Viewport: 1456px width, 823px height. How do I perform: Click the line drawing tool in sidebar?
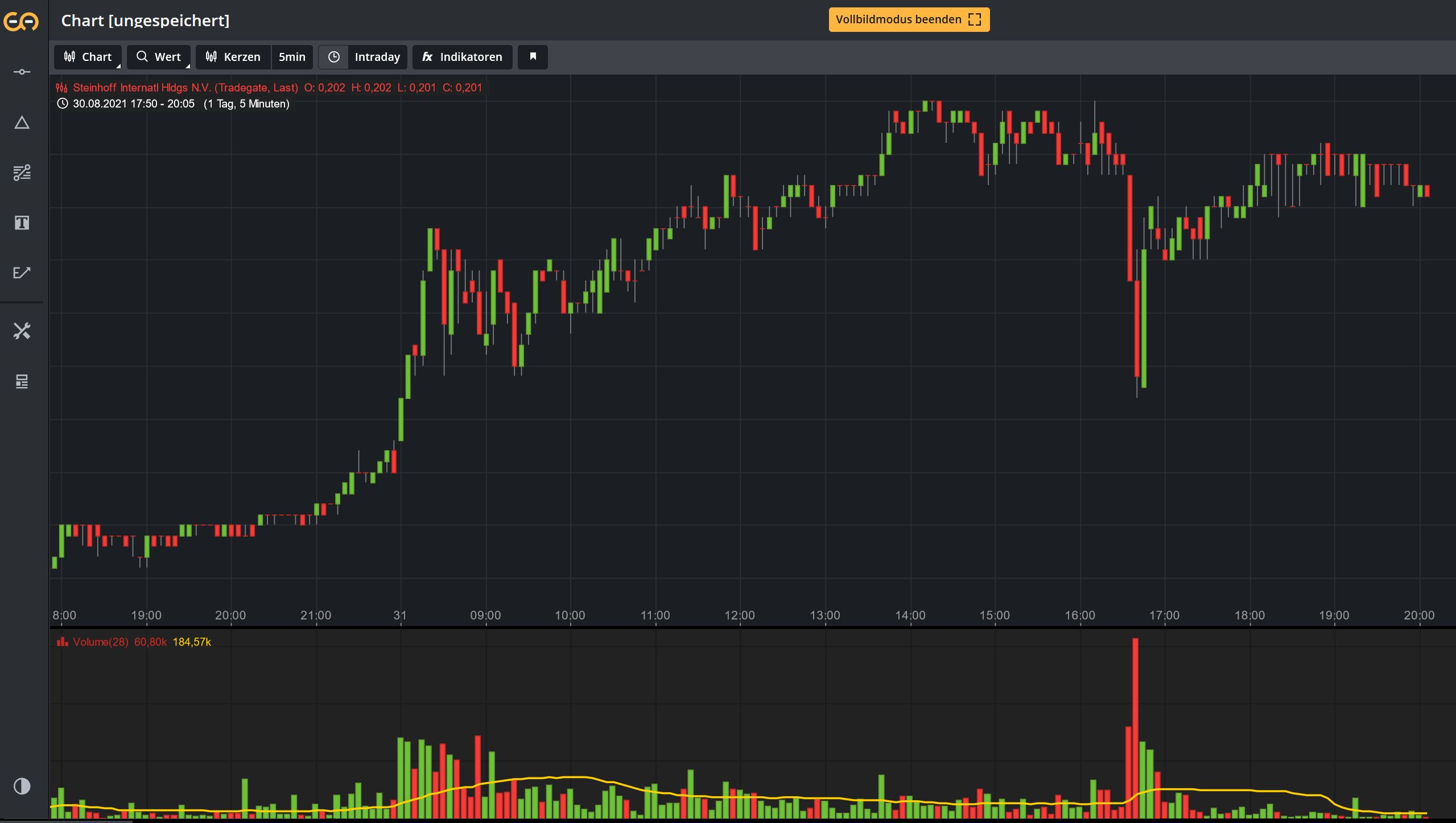(x=22, y=72)
